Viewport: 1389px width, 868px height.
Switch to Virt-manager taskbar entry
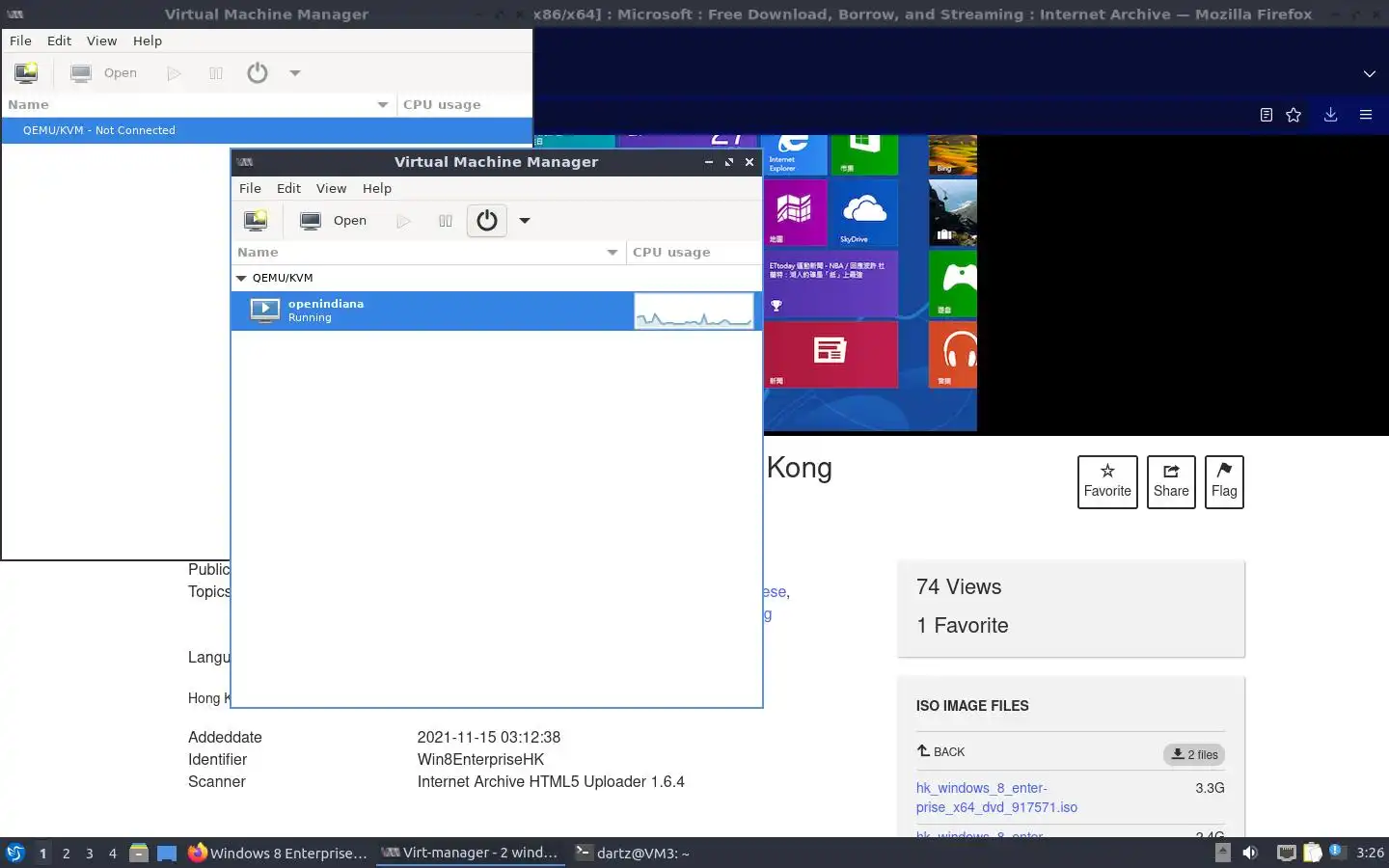(470, 853)
